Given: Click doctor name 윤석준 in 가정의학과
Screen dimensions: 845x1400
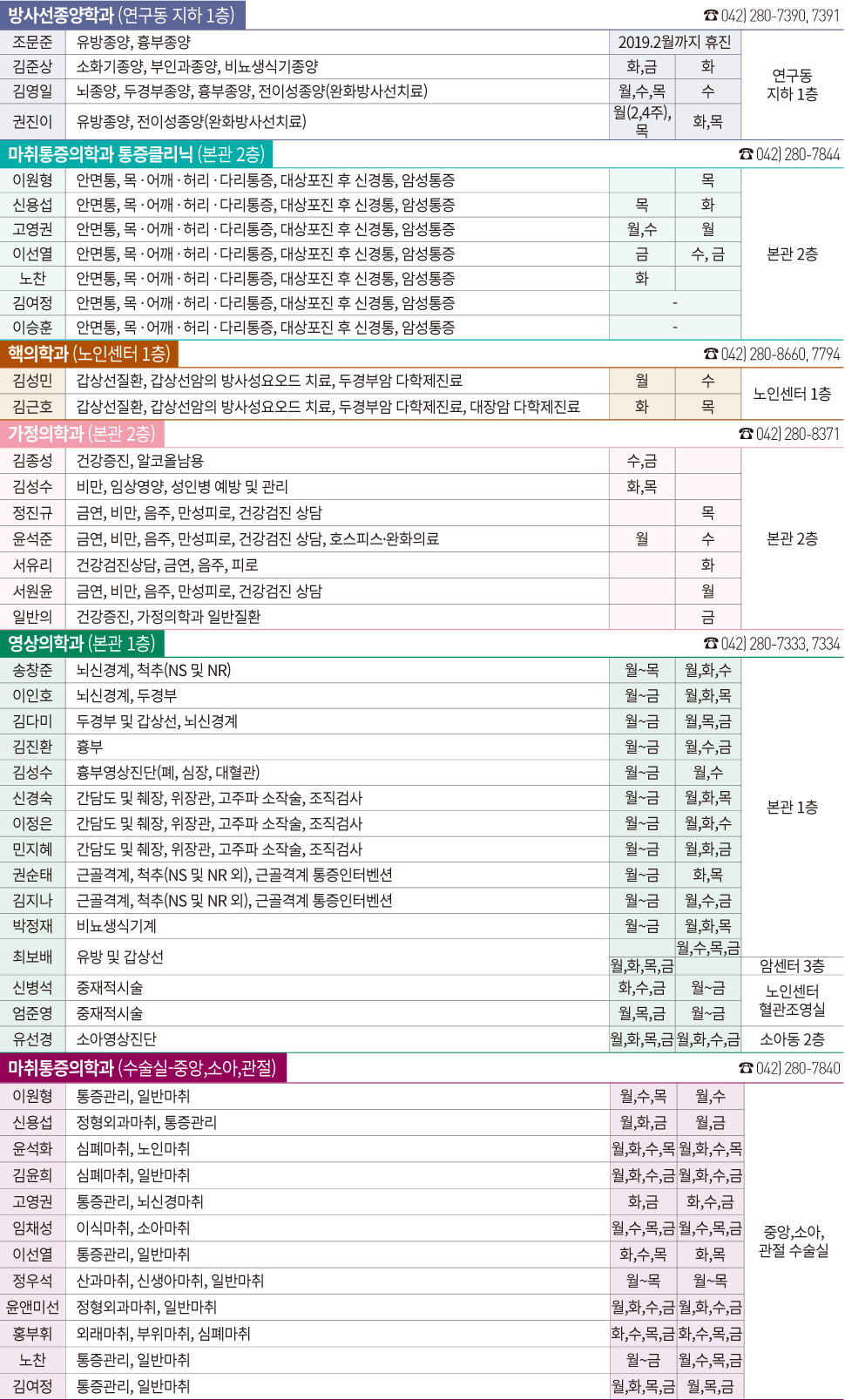Looking at the screenshot, I should [32, 538].
